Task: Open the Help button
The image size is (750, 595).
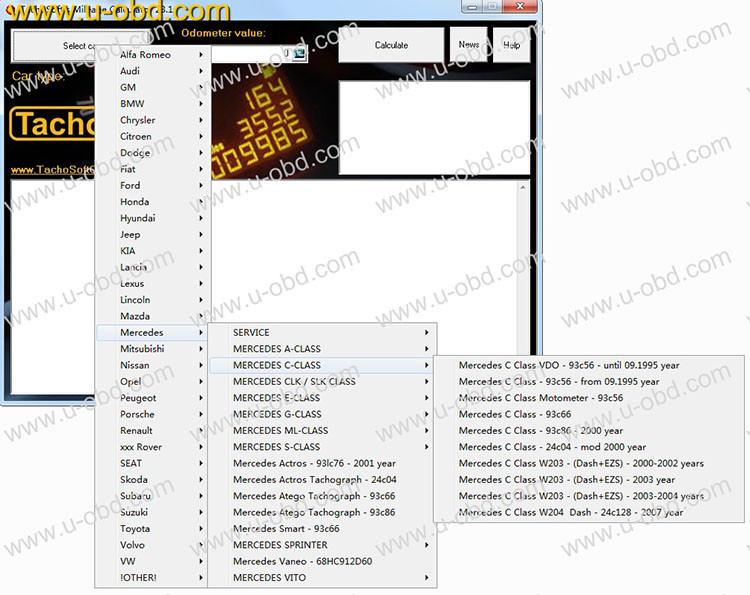Action: 511,45
